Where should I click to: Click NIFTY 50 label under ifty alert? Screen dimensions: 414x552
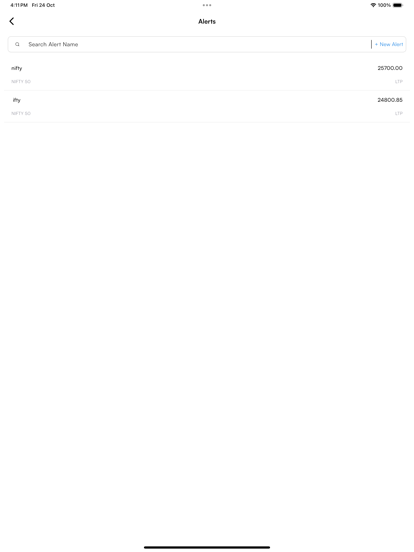21,113
